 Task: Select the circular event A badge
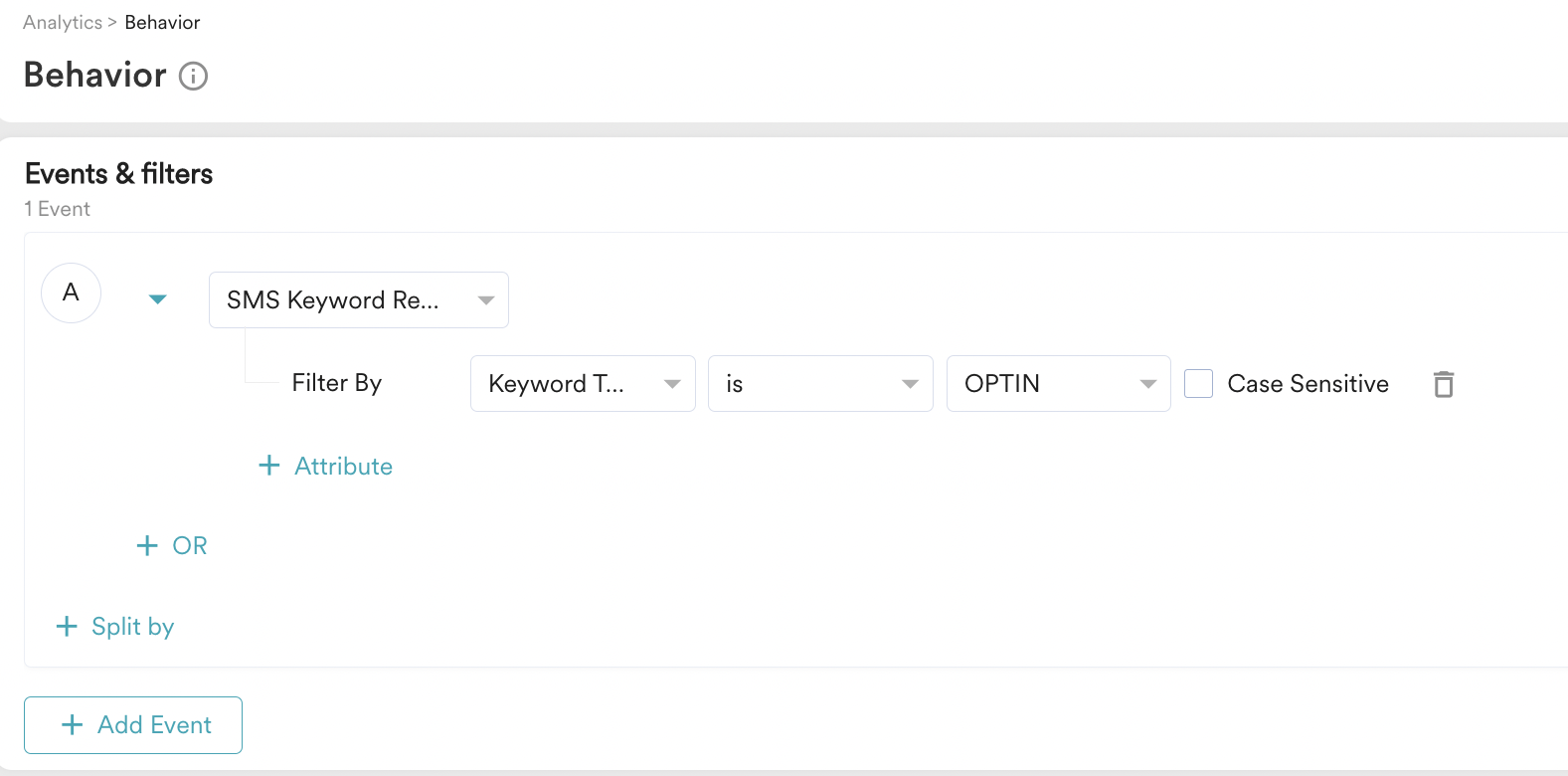tap(71, 292)
